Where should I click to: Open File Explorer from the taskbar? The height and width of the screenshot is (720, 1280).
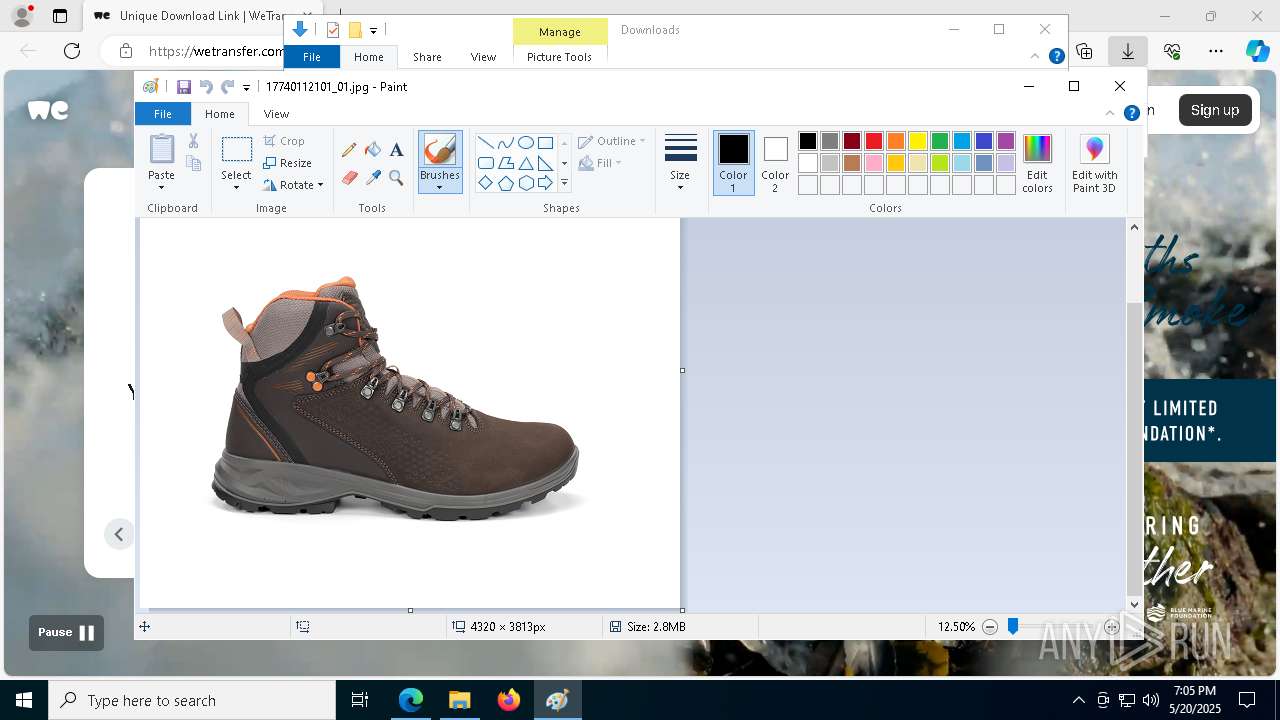459,700
